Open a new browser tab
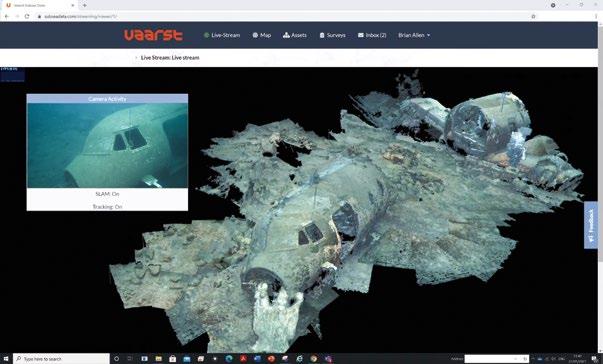 click(85, 5)
